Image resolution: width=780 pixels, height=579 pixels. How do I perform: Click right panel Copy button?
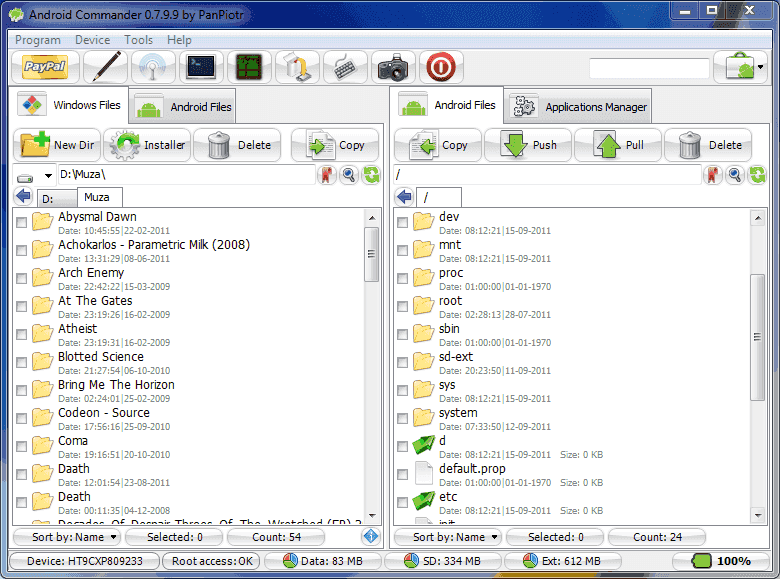[x=438, y=145]
